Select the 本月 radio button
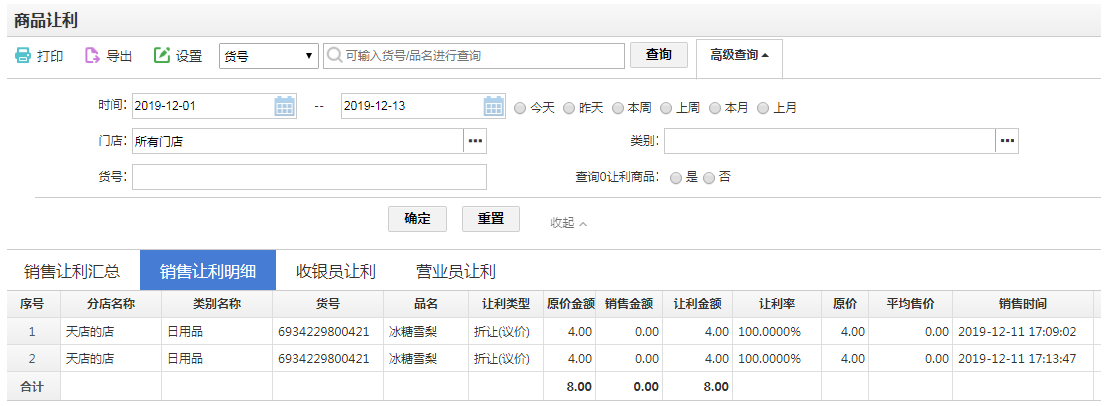 [x=714, y=109]
